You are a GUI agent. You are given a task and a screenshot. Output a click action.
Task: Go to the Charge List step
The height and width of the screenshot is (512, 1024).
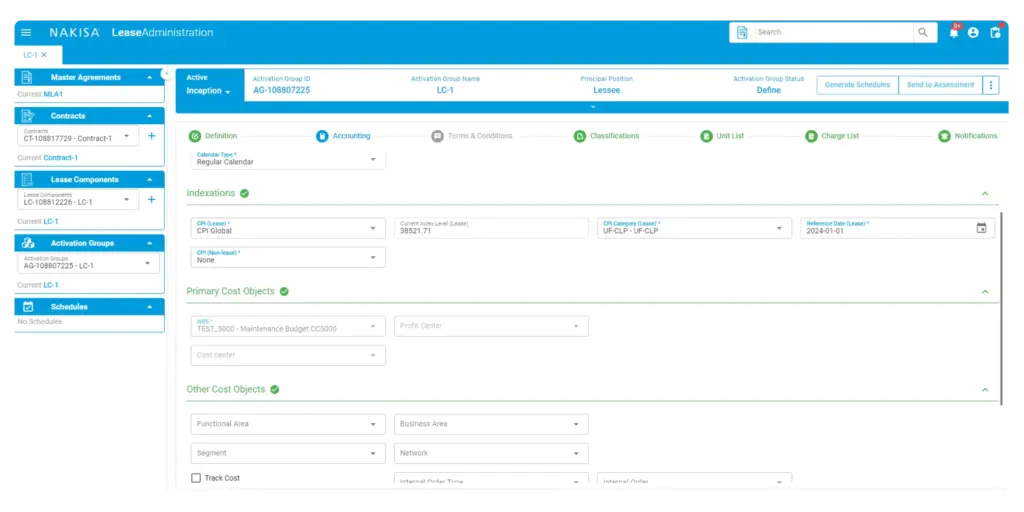point(832,136)
